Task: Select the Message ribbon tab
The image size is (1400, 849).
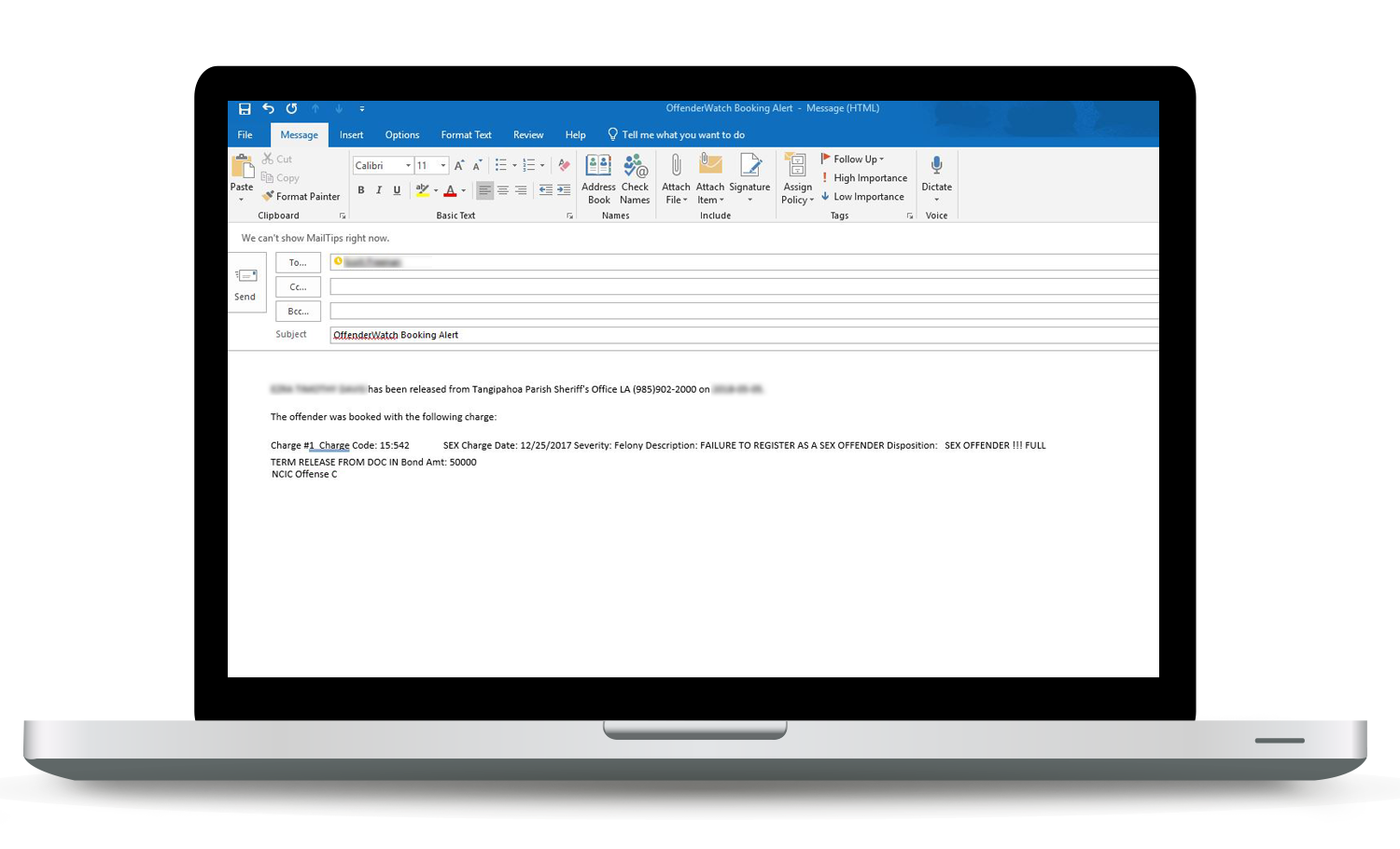Action: tap(300, 134)
